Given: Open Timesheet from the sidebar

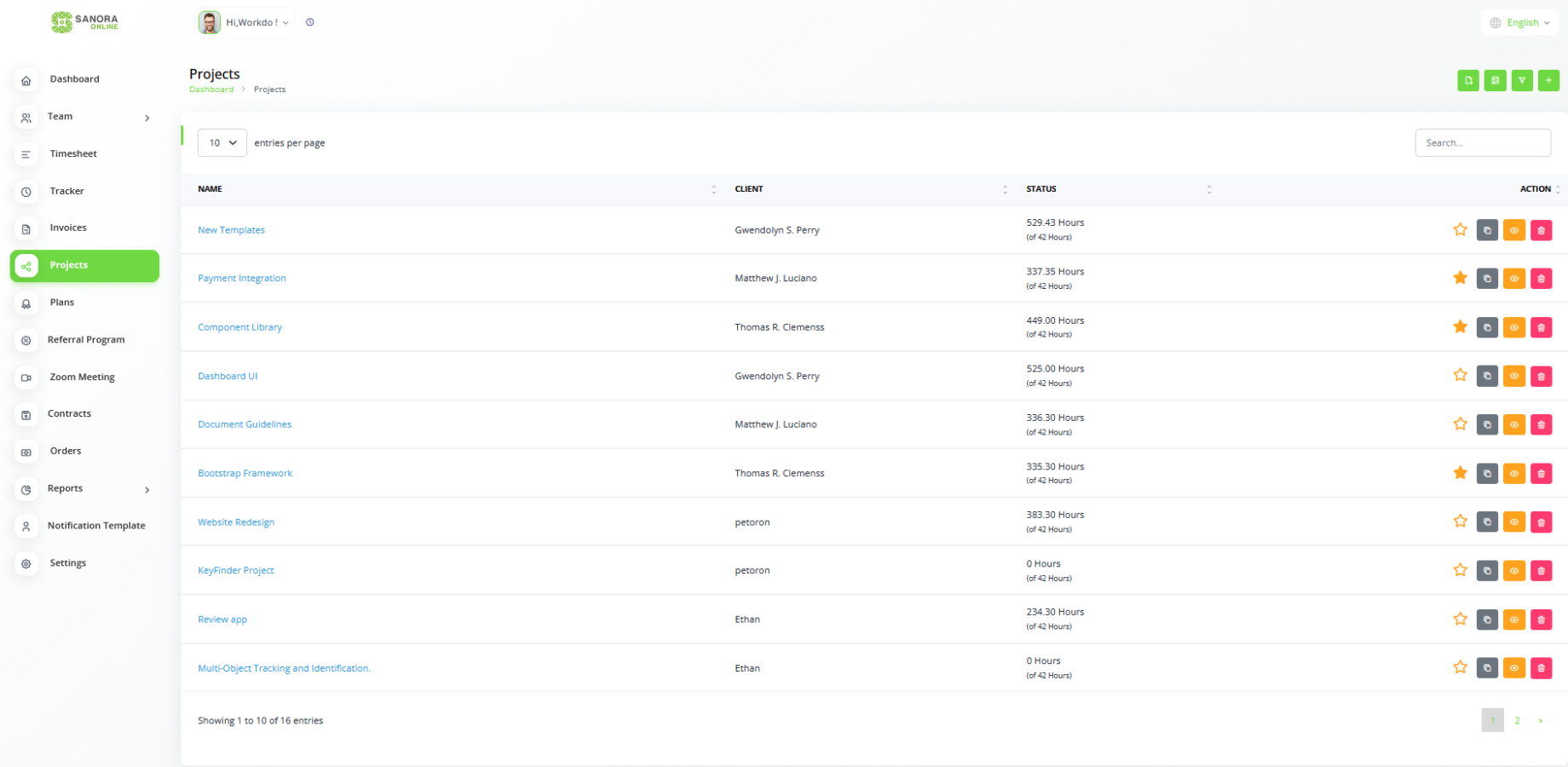Looking at the screenshot, I should [x=73, y=154].
